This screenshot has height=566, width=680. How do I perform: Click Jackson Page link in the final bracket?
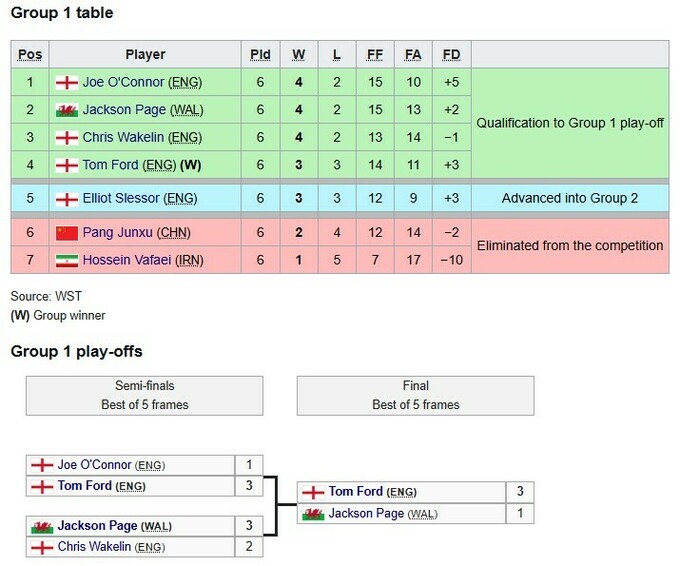(366, 514)
